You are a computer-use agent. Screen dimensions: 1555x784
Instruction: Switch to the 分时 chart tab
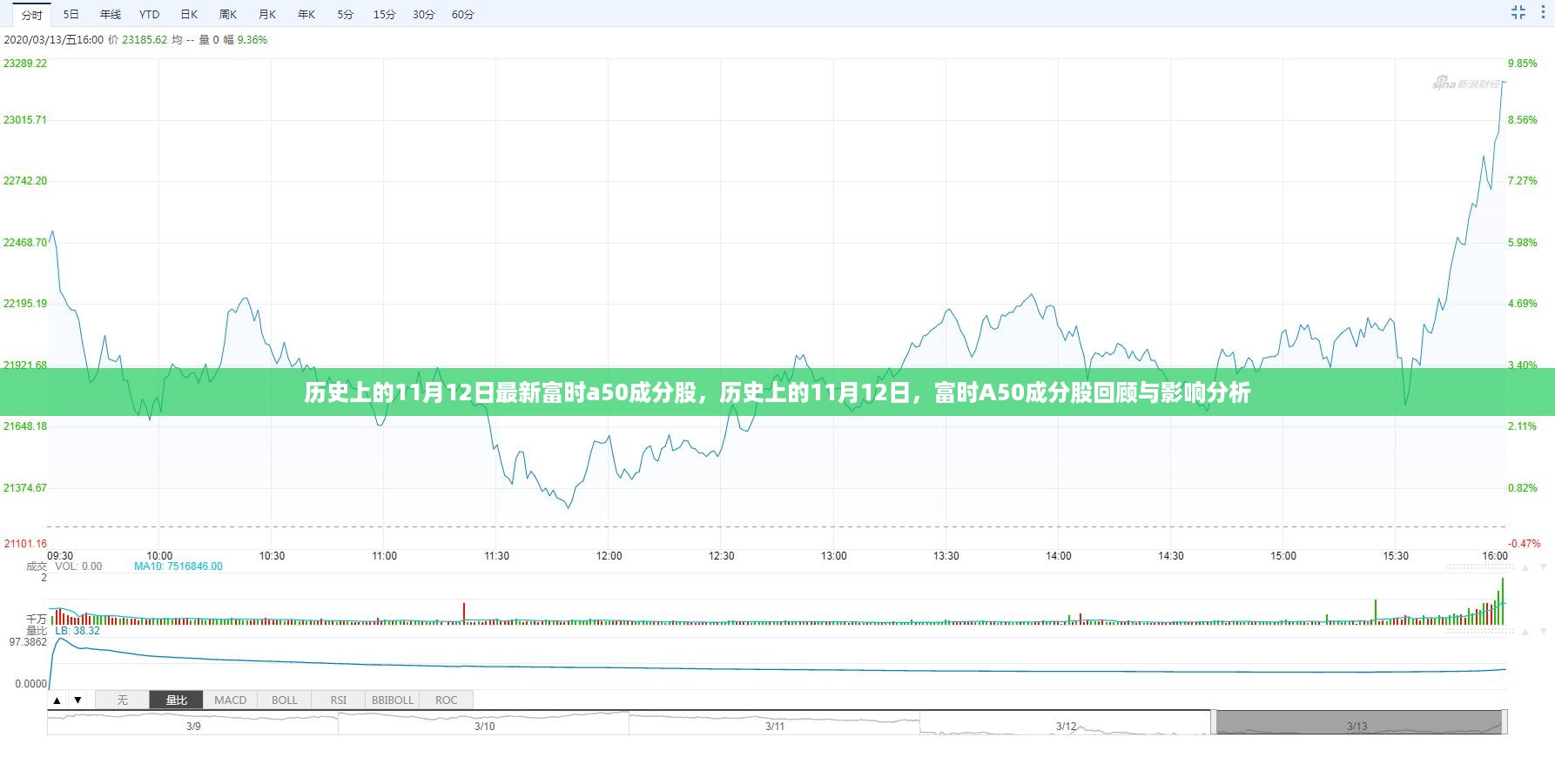pyautogui.click(x=31, y=15)
